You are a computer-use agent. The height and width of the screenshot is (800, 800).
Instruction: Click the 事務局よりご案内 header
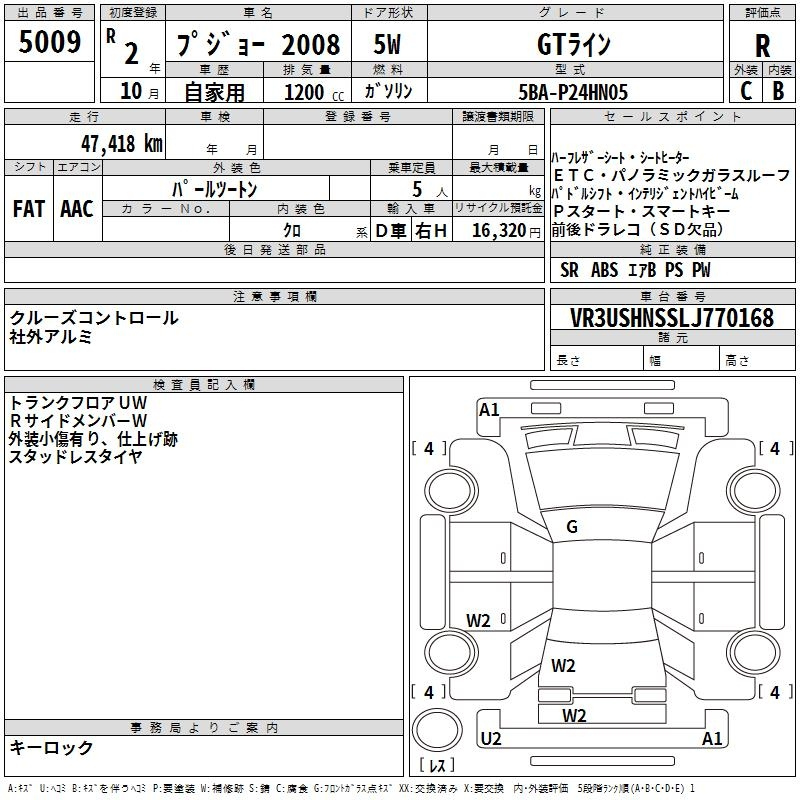point(204,728)
